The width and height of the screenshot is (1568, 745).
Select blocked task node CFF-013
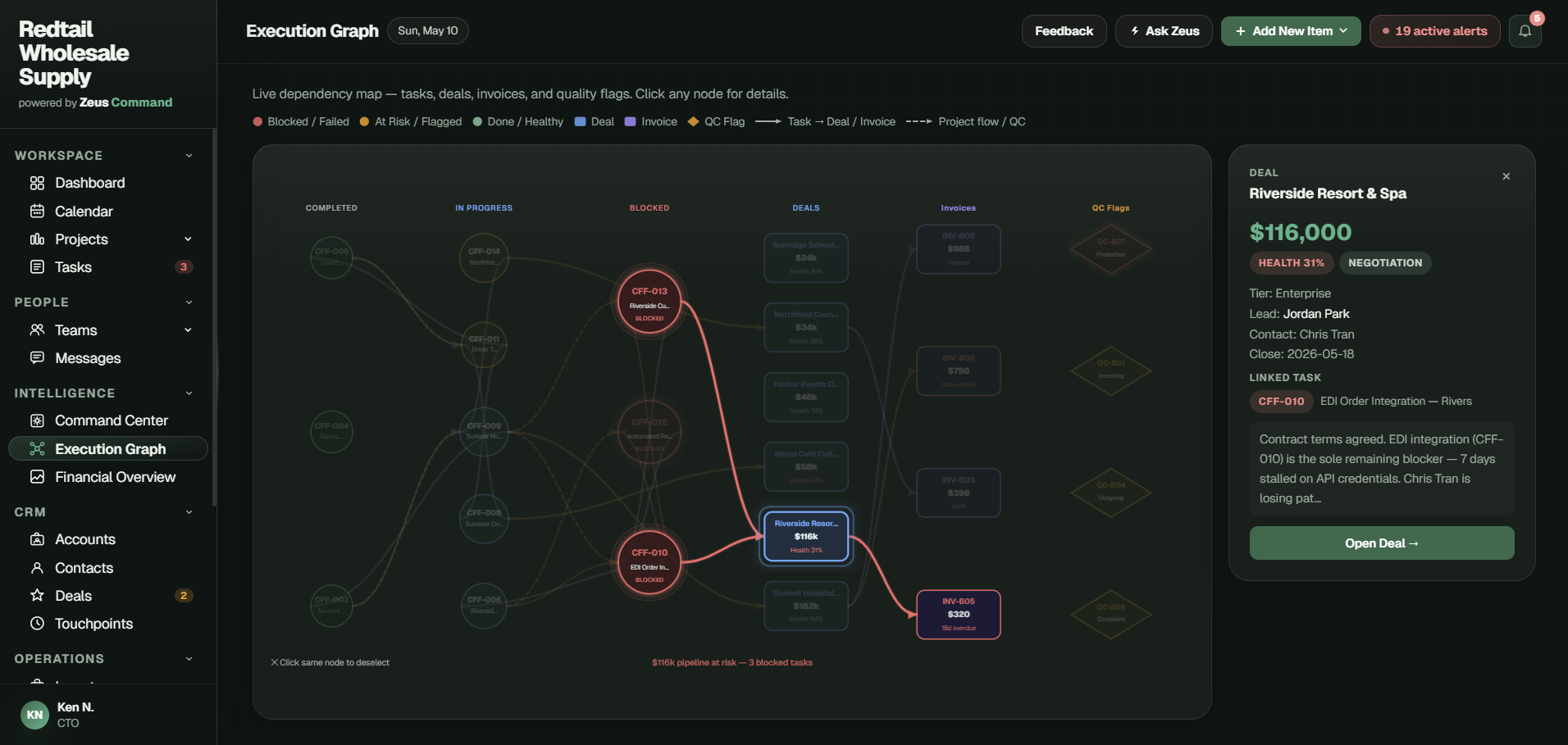point(650,302)
